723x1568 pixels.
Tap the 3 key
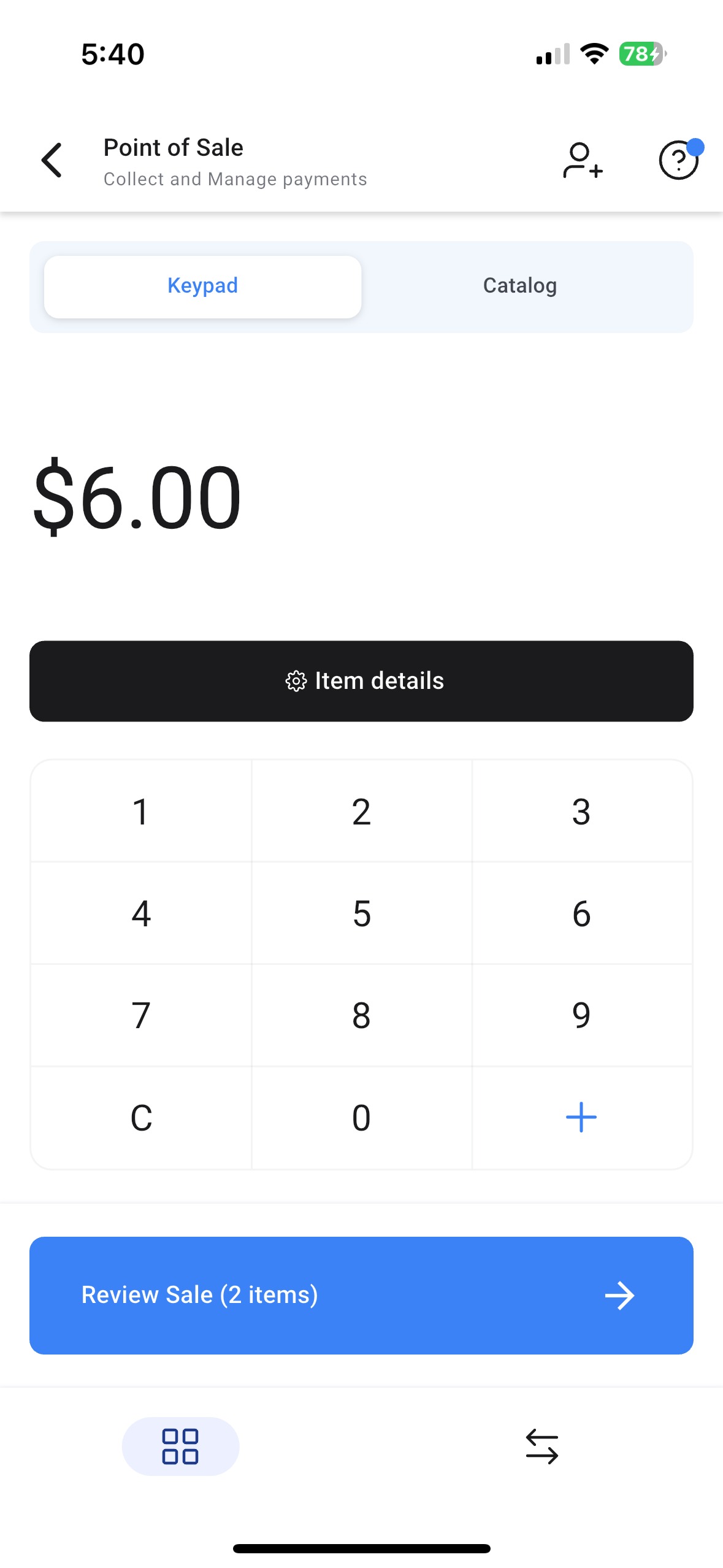581,811
